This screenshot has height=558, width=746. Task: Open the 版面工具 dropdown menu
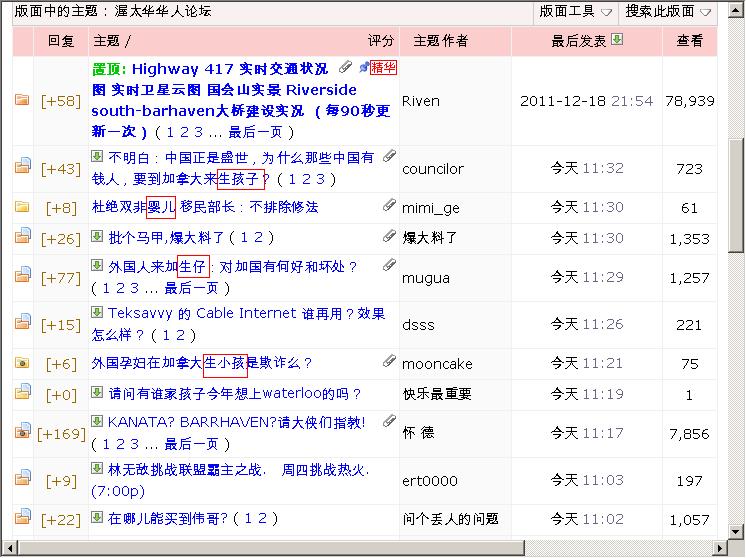point(575,12)
